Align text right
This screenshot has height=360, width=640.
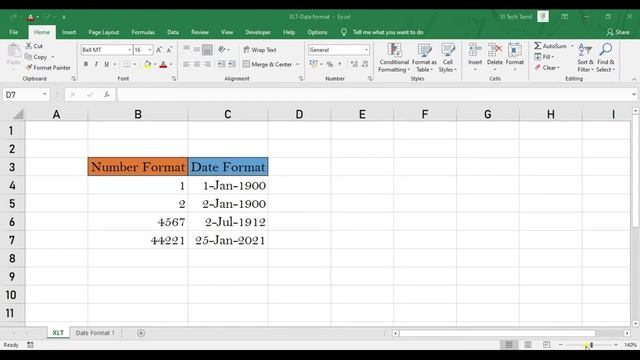[x=207, y=64]
